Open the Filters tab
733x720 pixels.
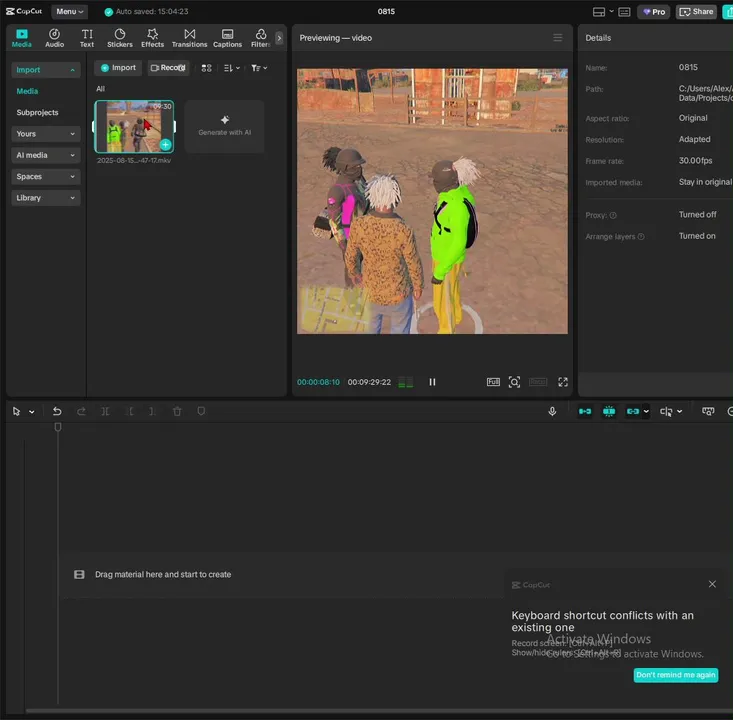(260, 38)
